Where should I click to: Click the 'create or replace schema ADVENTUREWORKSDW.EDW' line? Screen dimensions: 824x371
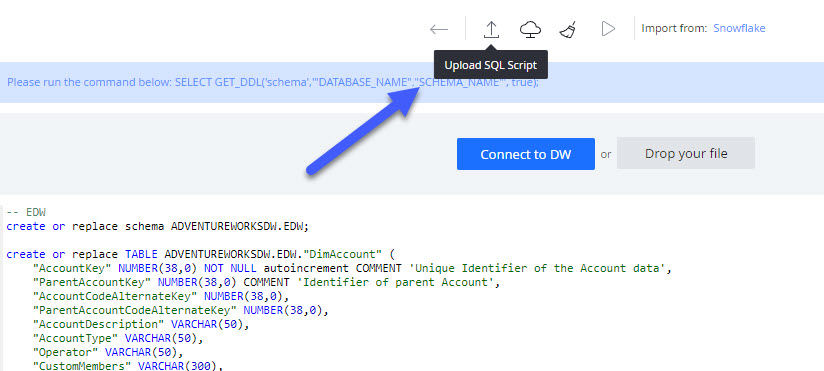pos(158,226)
